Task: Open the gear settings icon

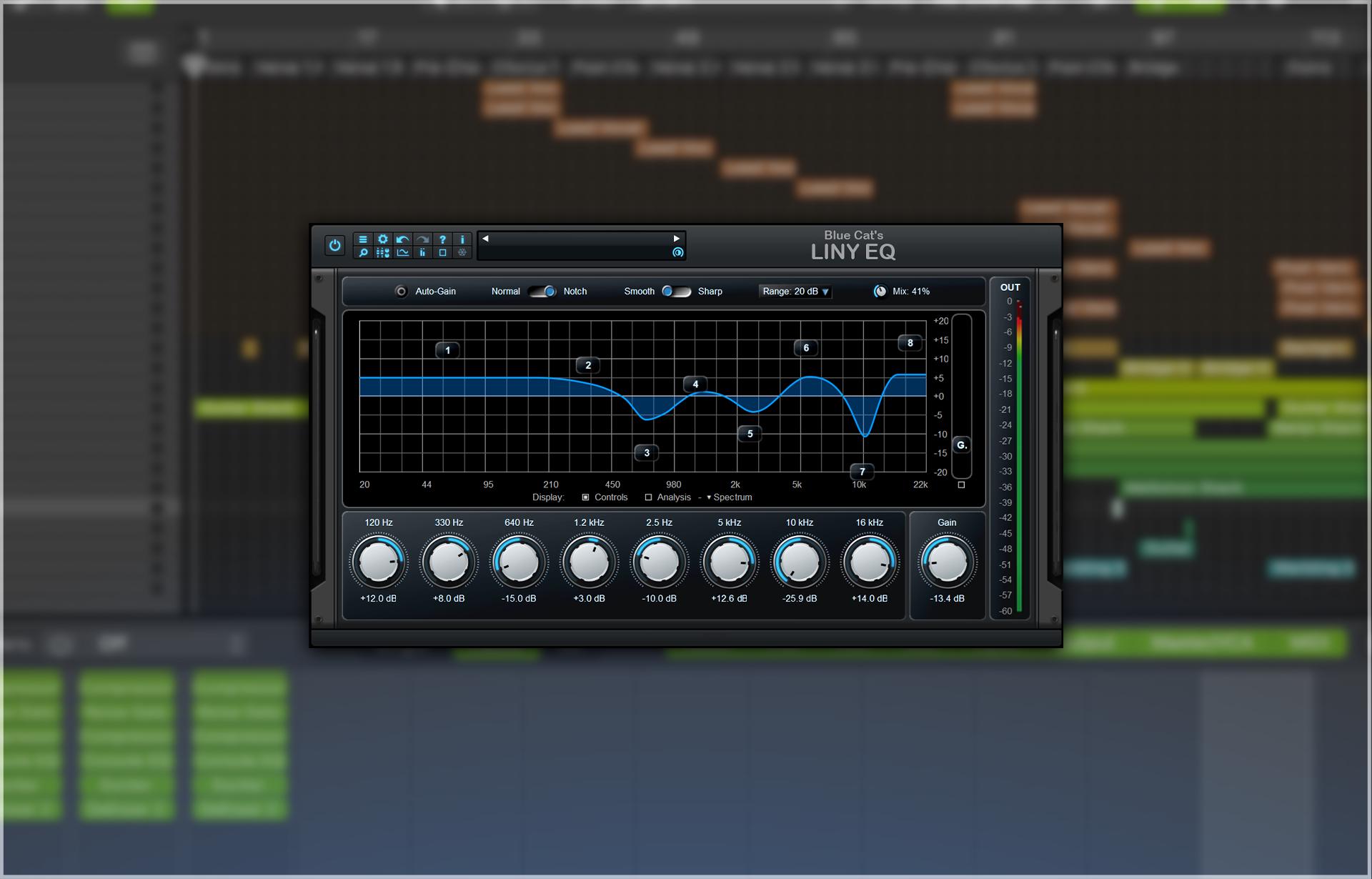Action: click(383, 239)
